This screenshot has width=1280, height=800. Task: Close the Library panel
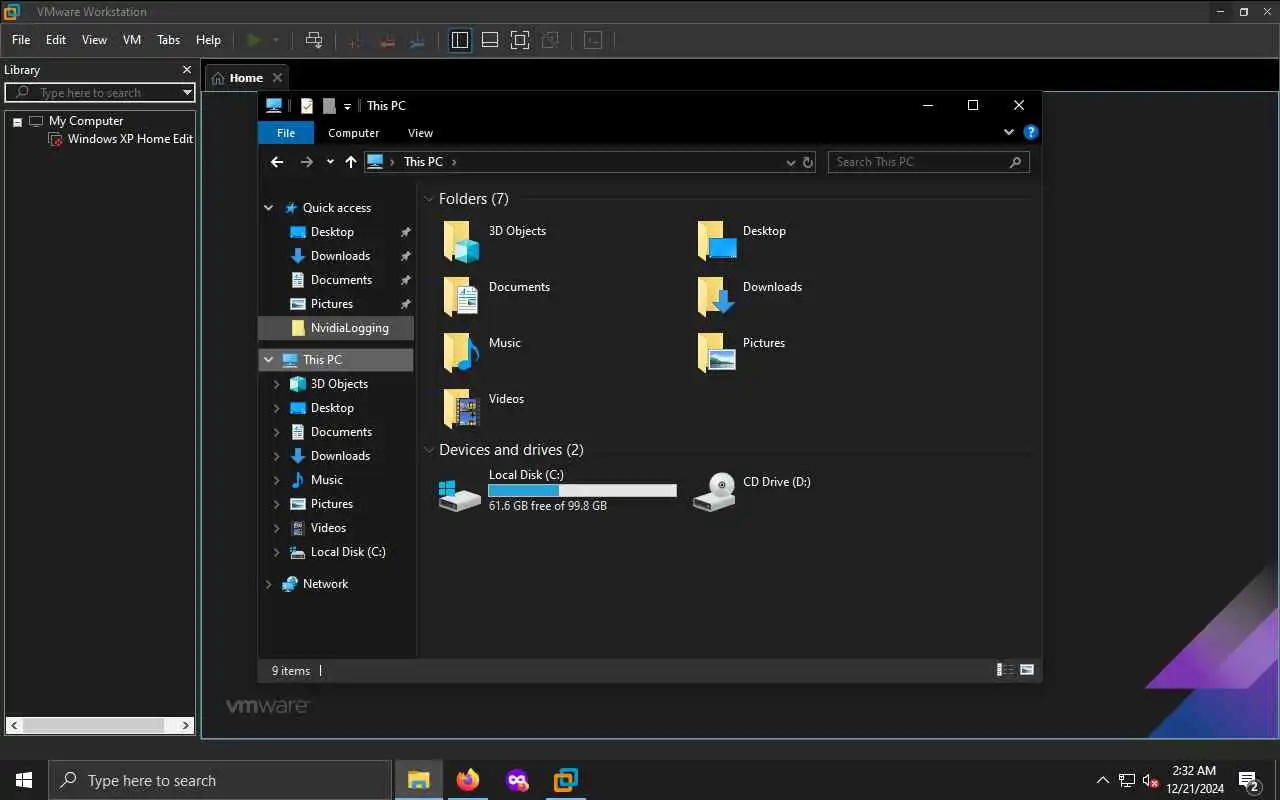(x=187, y=69)
